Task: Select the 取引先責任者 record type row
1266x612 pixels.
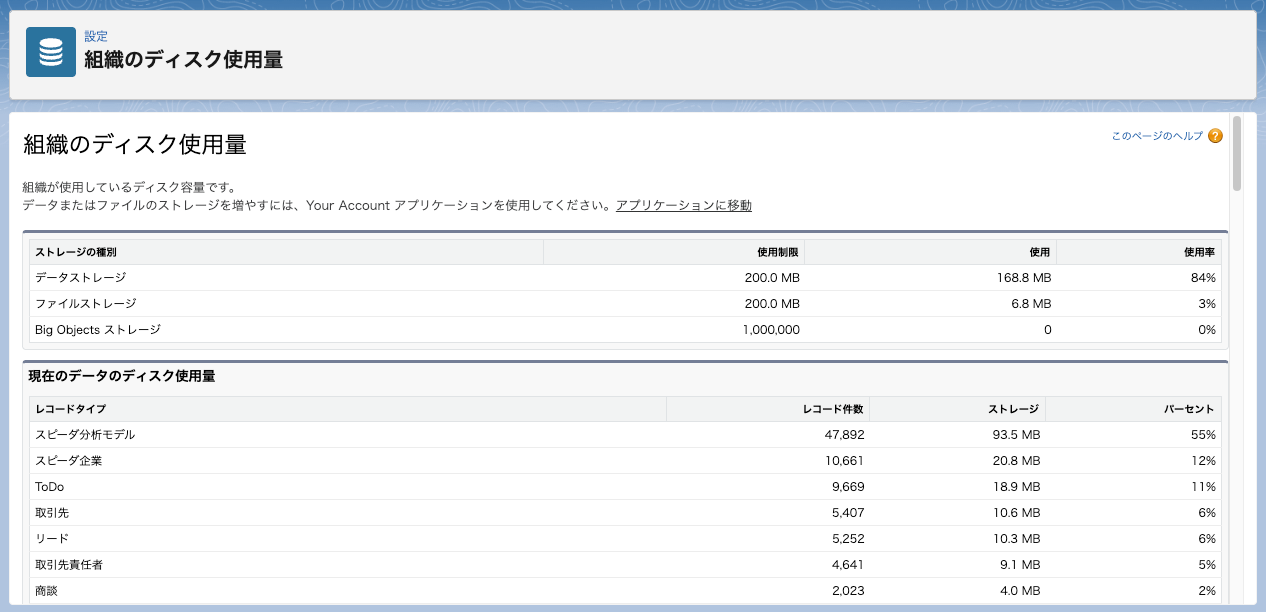Action: pyautogui.click(x=69, y=565)
